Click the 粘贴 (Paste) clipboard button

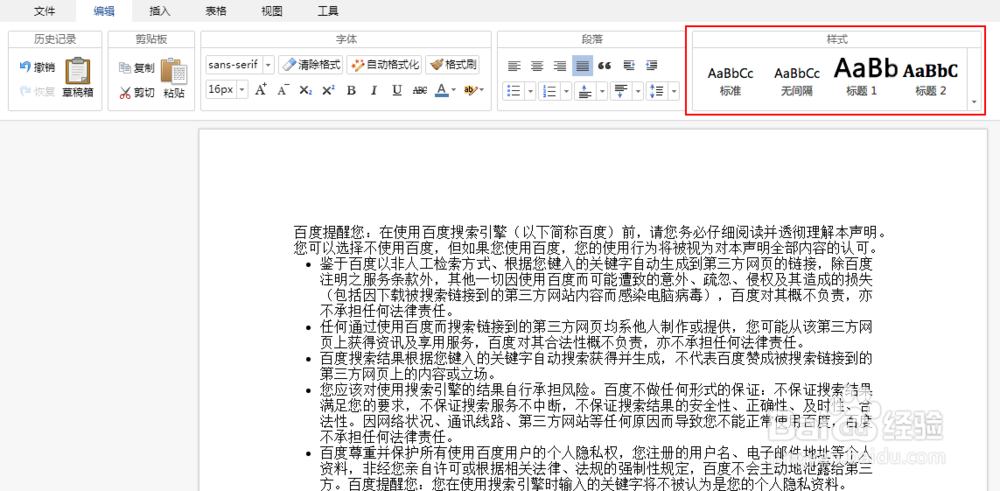coord(173,79)
